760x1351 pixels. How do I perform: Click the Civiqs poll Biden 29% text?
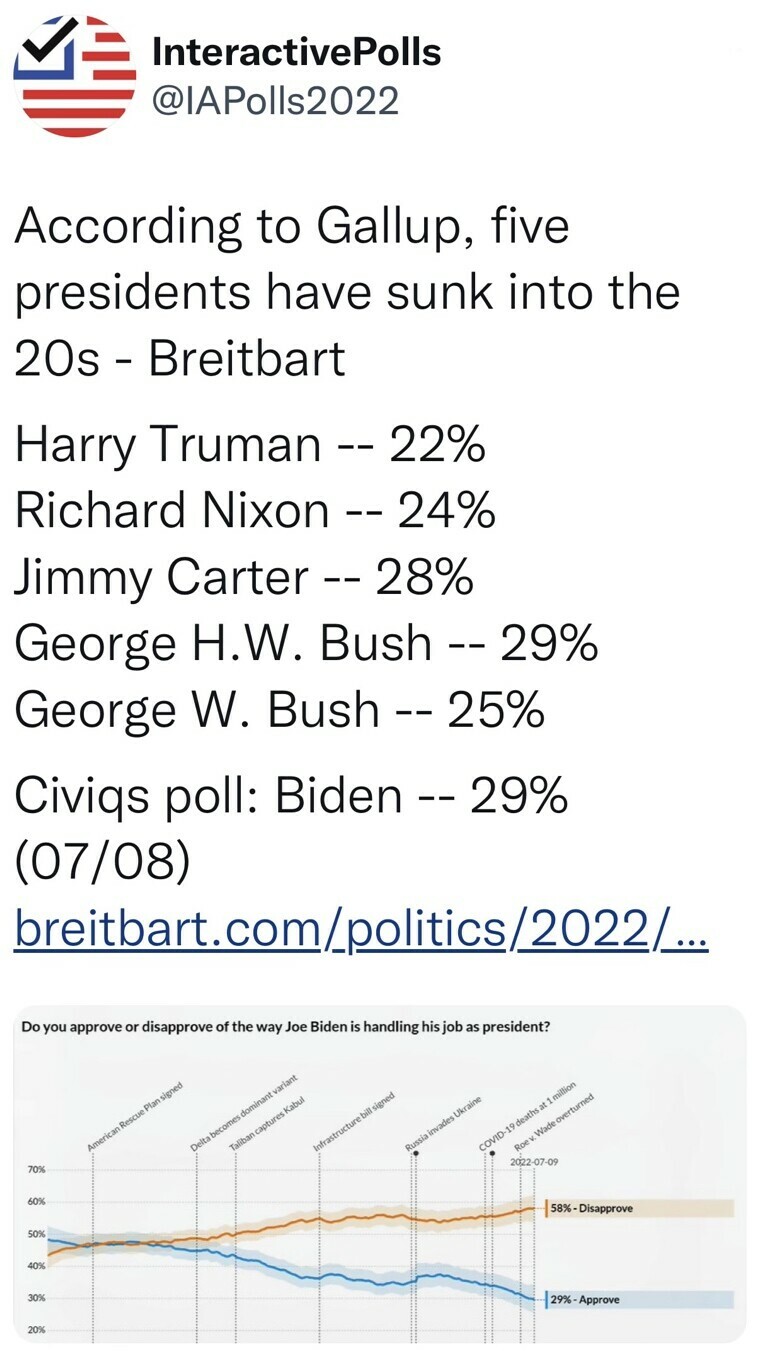pyautogui.click(x=291, y=796)
